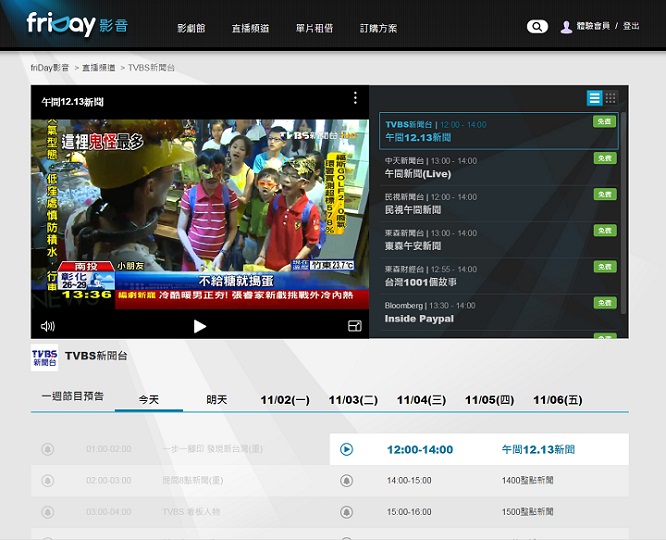Open the 單片租借 menu
The image size is (666, 540).
tap(314, 28)
